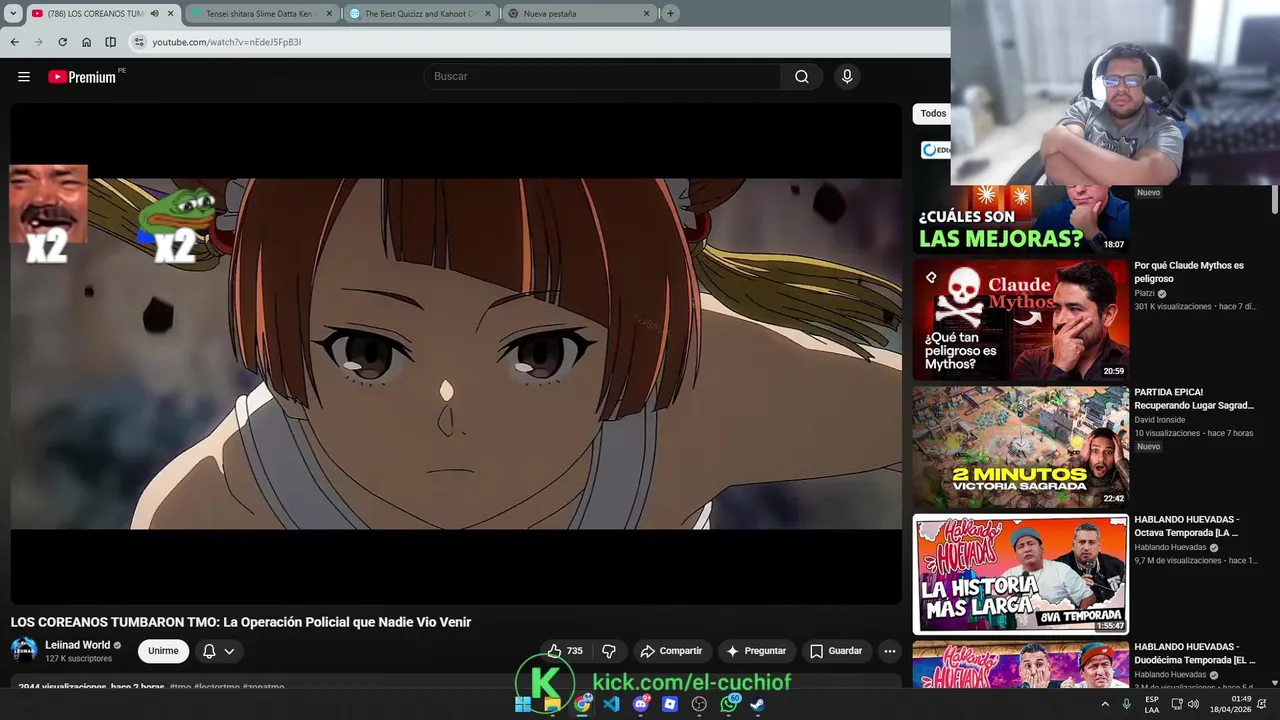Open Cuáles son las mejoras thumbnail
The height and width of the screenshot is (720, 1280).
(1020, 218)
